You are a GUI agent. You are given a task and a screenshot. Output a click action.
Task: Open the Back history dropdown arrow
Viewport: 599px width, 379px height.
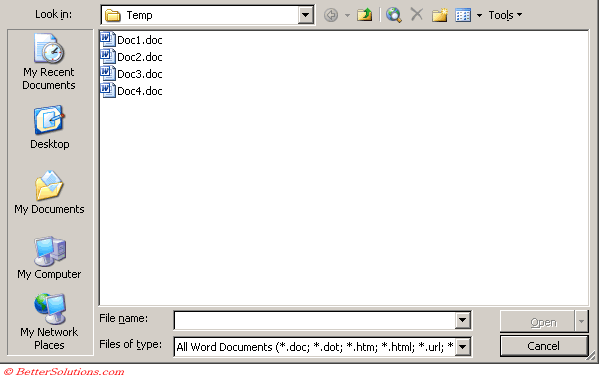tap(347, 15)
